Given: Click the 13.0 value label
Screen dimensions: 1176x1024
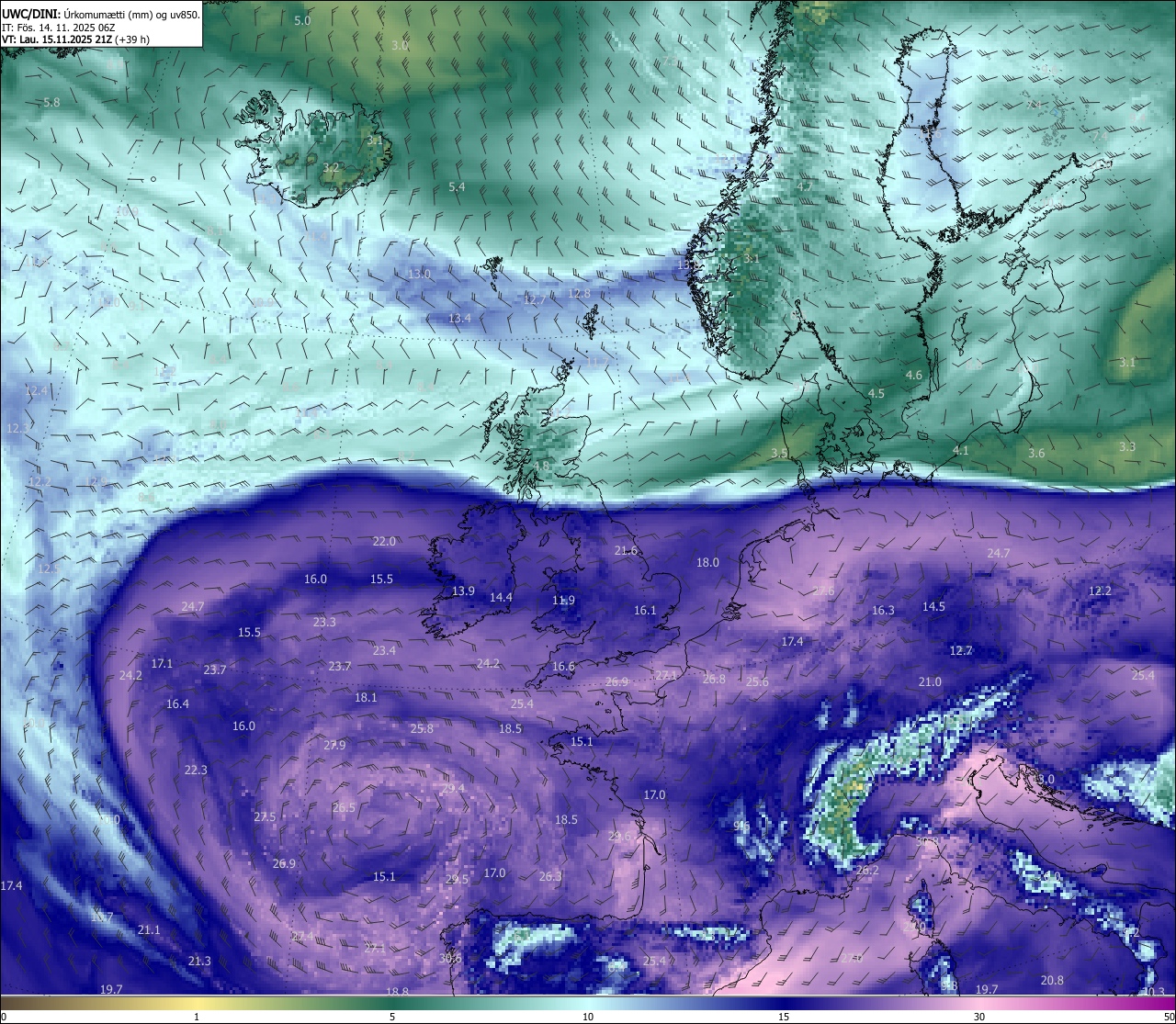Looking at the screenshot, I should pyautogui.click(x=419, y=275).
